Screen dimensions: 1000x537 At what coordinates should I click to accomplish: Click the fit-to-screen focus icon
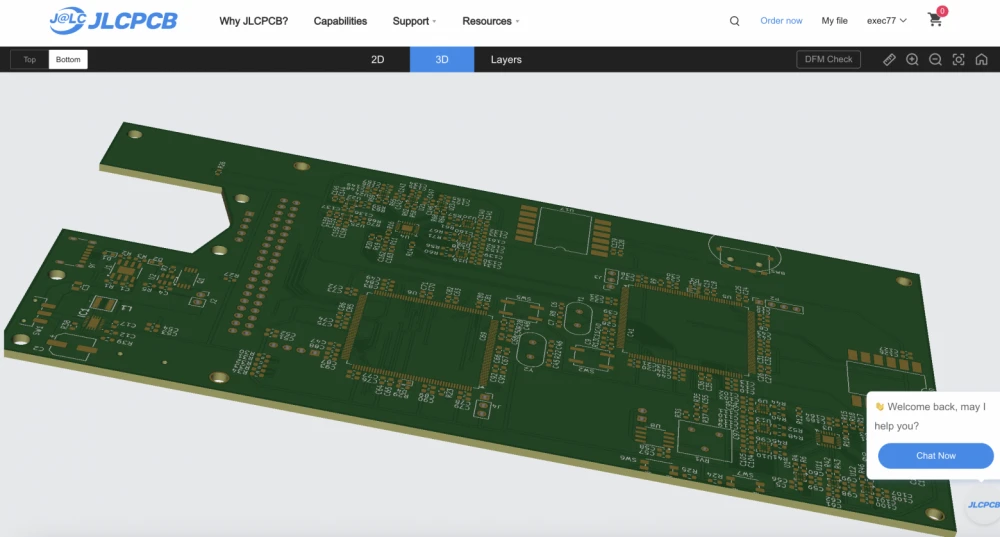(x=958, y=60)
